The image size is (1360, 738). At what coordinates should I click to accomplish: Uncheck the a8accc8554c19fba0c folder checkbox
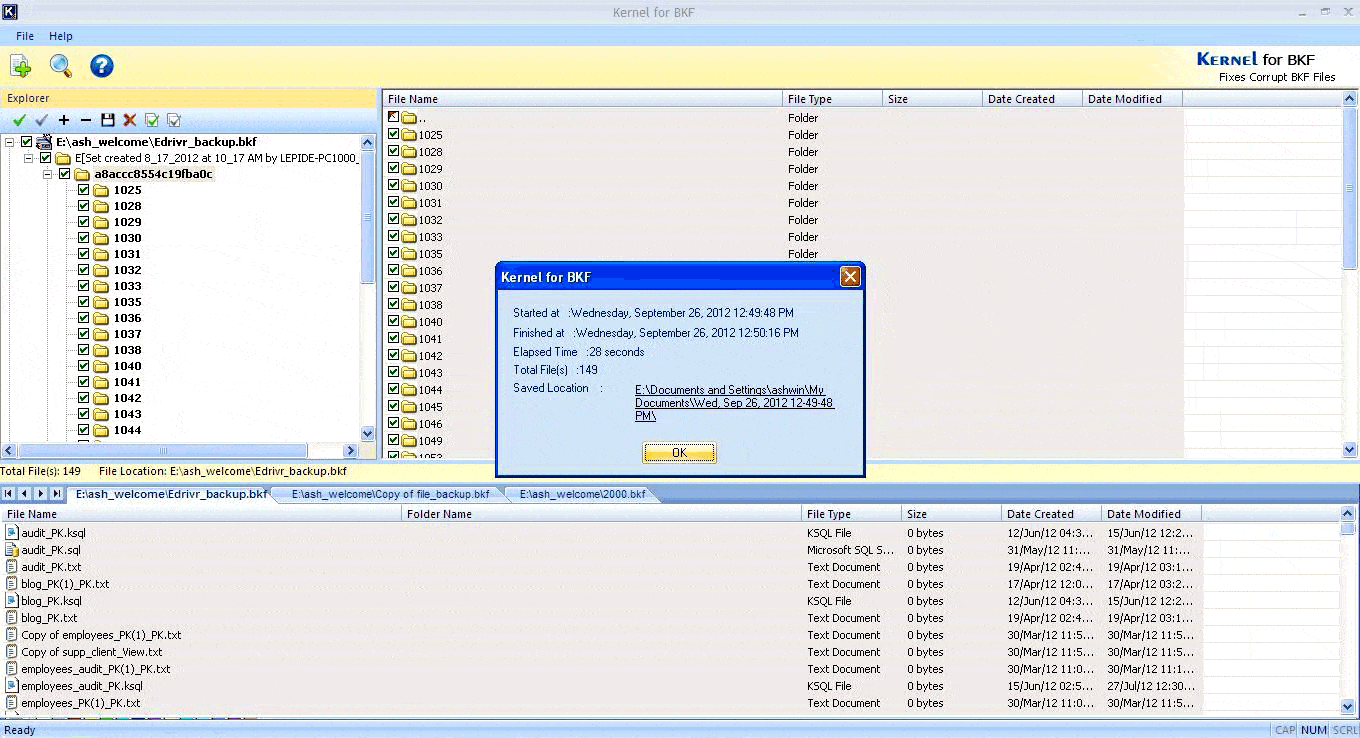tap(65, 174)
